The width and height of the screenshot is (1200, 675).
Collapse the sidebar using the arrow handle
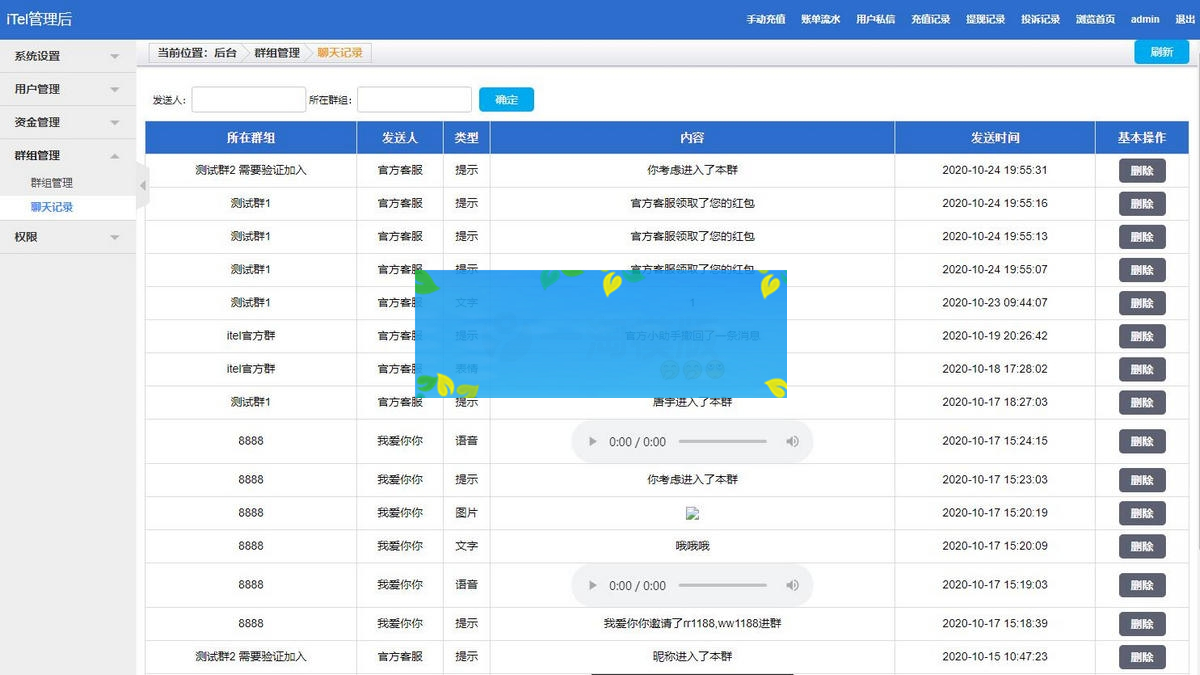143,185
